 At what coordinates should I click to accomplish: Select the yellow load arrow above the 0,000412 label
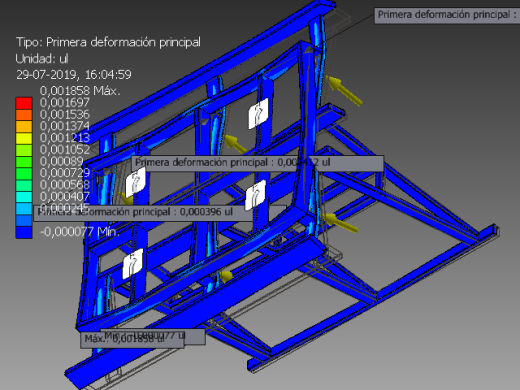[x=236, y=144]
